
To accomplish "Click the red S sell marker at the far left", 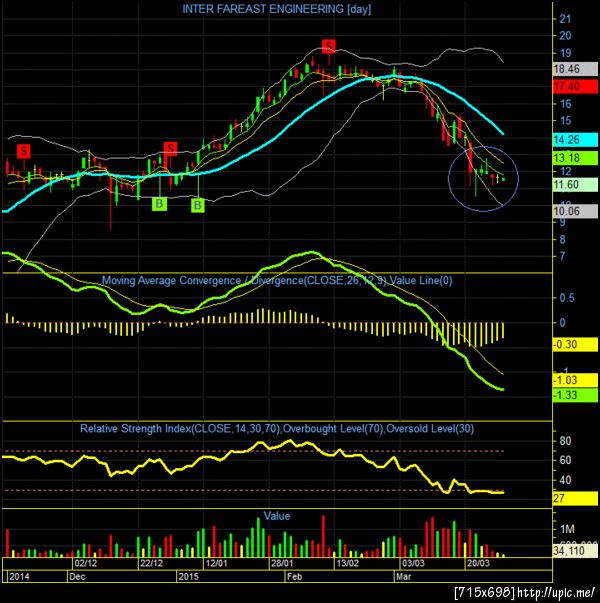I will pyautogui.click(x=24, y=151).
